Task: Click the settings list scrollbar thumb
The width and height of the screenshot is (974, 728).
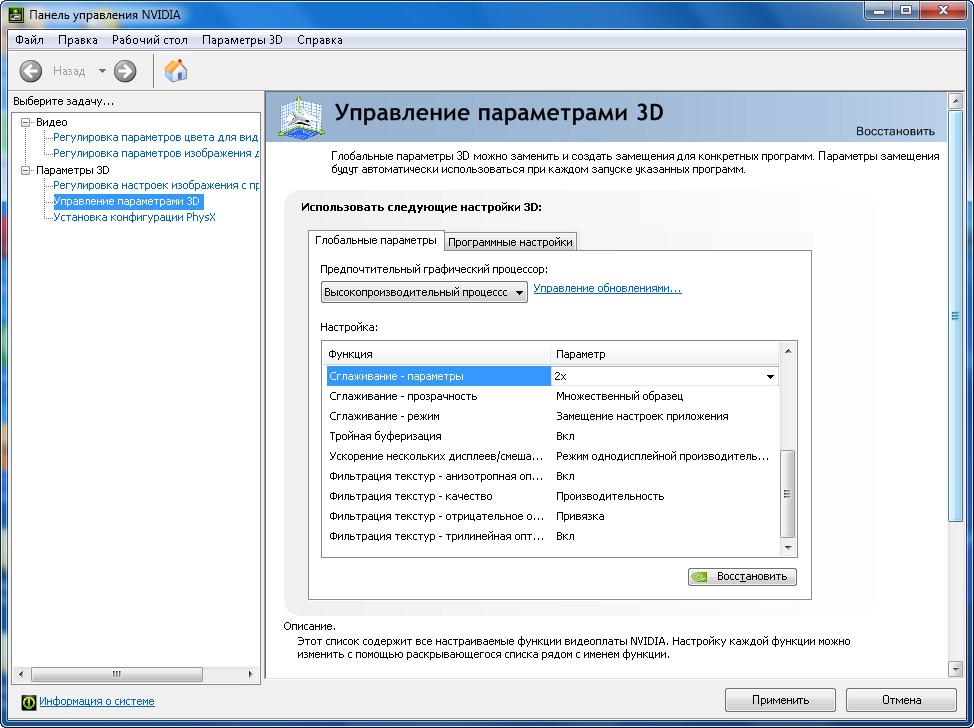Action: tap(788, 494)
